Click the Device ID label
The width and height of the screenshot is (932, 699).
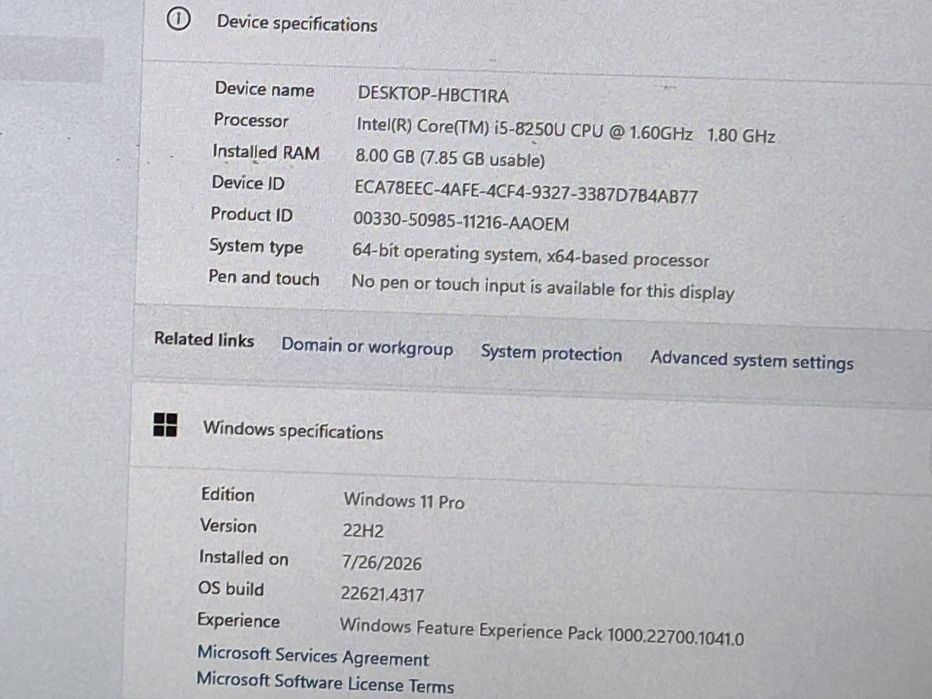(x=248, y=183)
